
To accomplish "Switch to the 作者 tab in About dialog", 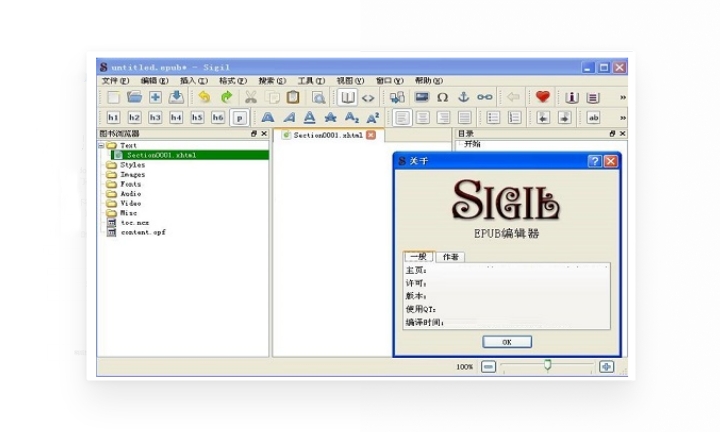I will [450, 257].
